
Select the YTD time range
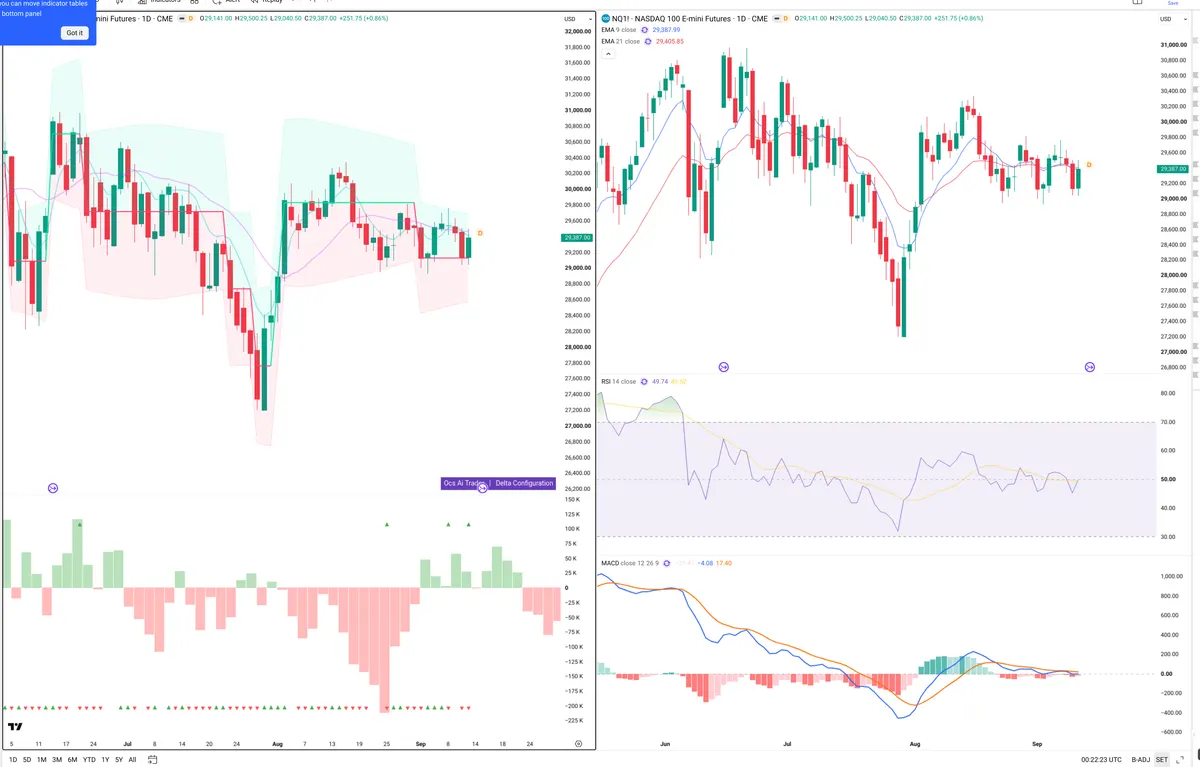89,760
